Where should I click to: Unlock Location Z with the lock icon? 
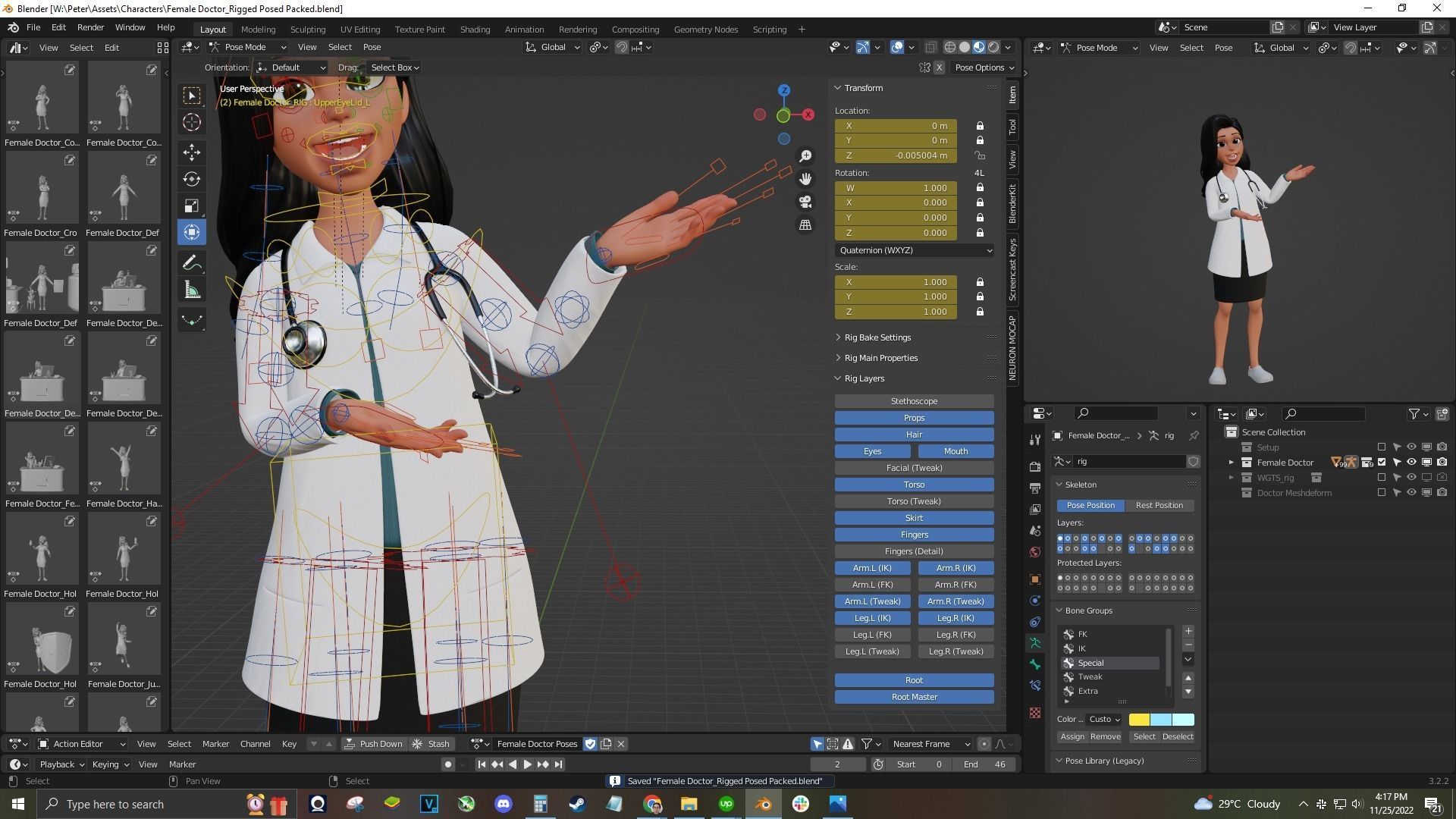(x=980, y=155)
